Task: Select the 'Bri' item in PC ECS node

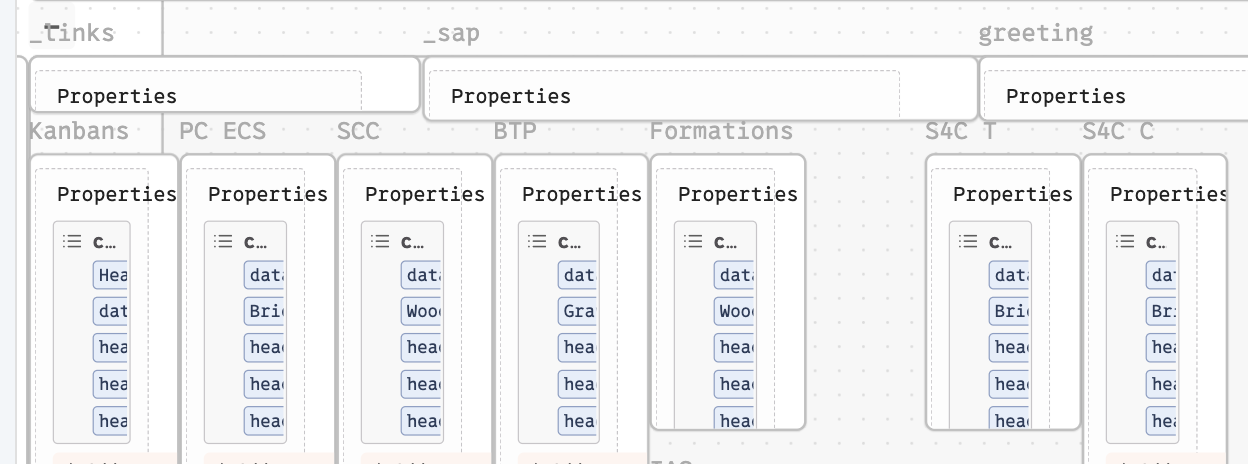Action: pyautogui.click(x=265, y=311)
